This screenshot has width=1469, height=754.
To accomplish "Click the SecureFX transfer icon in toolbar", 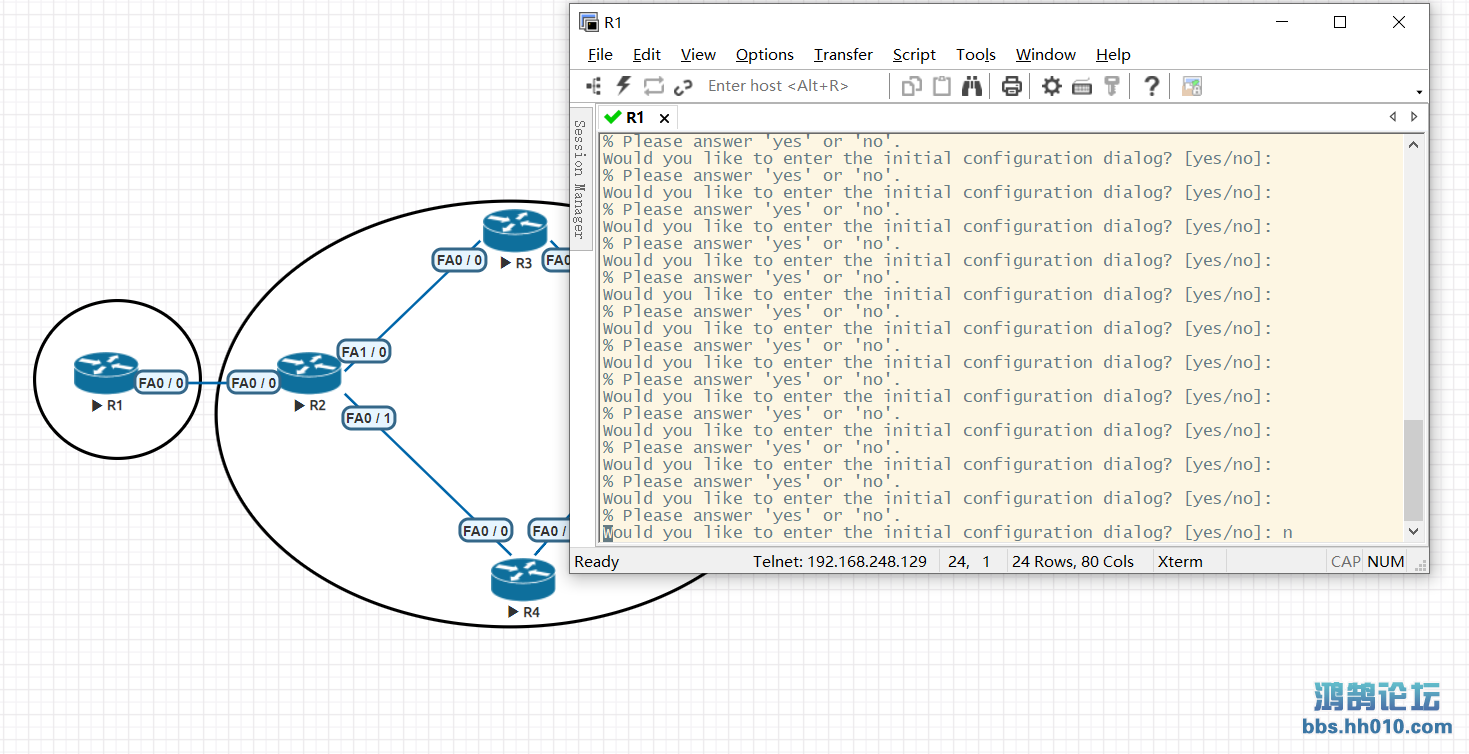I will tap(1191, 86).
